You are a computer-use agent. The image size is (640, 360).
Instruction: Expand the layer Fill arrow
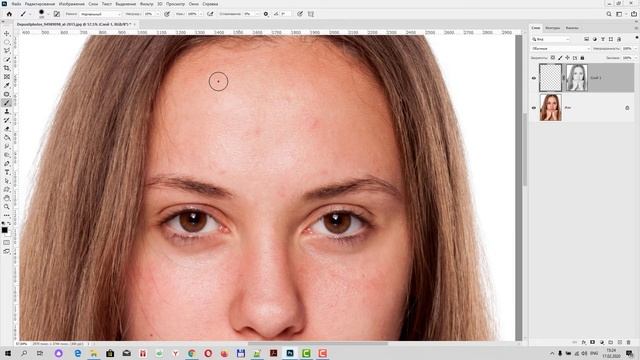[636, 58]
